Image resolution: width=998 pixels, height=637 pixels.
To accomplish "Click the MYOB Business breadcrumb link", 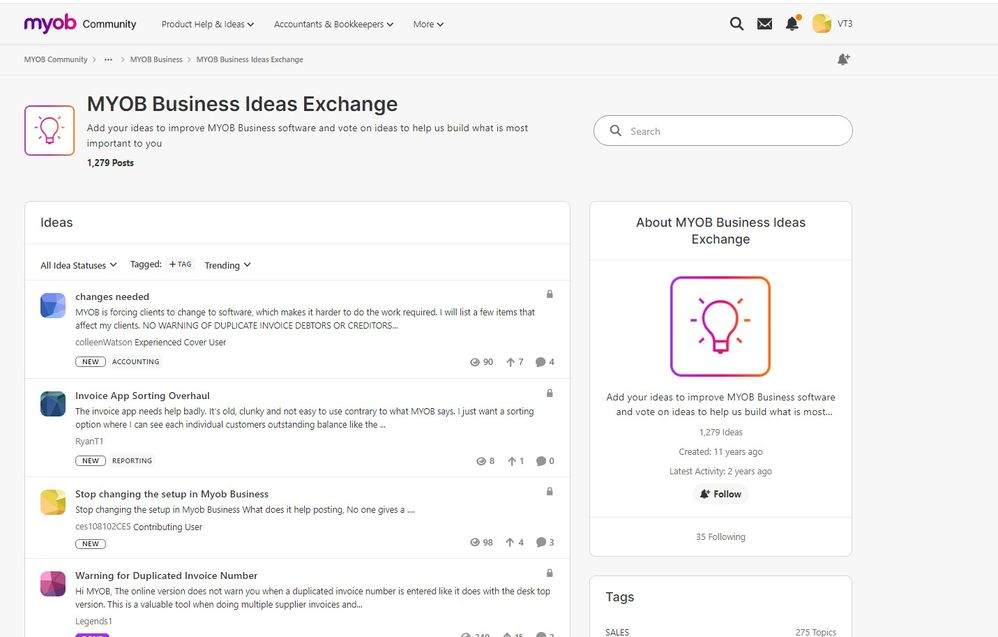I will 156,60.
